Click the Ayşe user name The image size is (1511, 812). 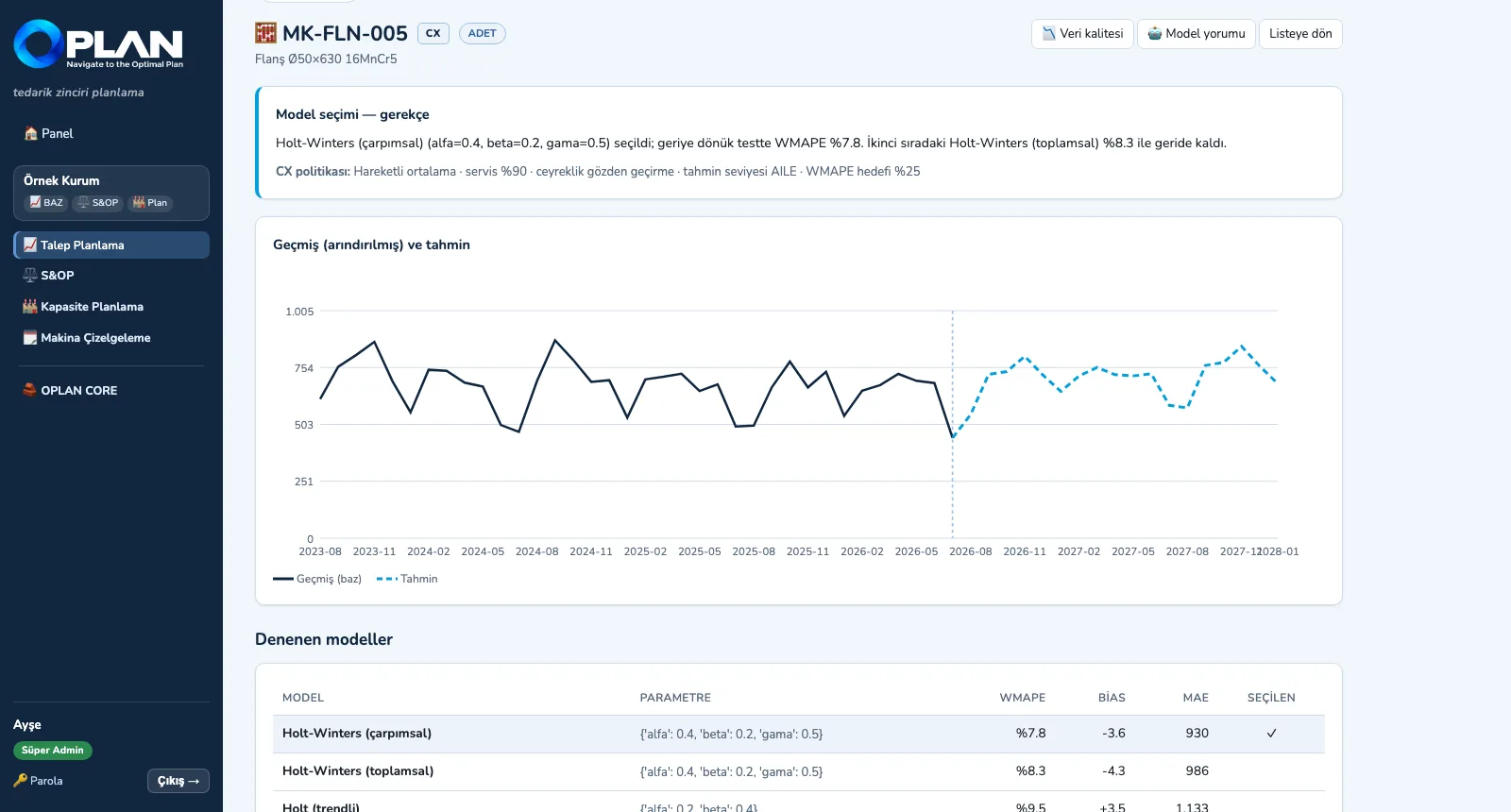[x=27, y=725]
